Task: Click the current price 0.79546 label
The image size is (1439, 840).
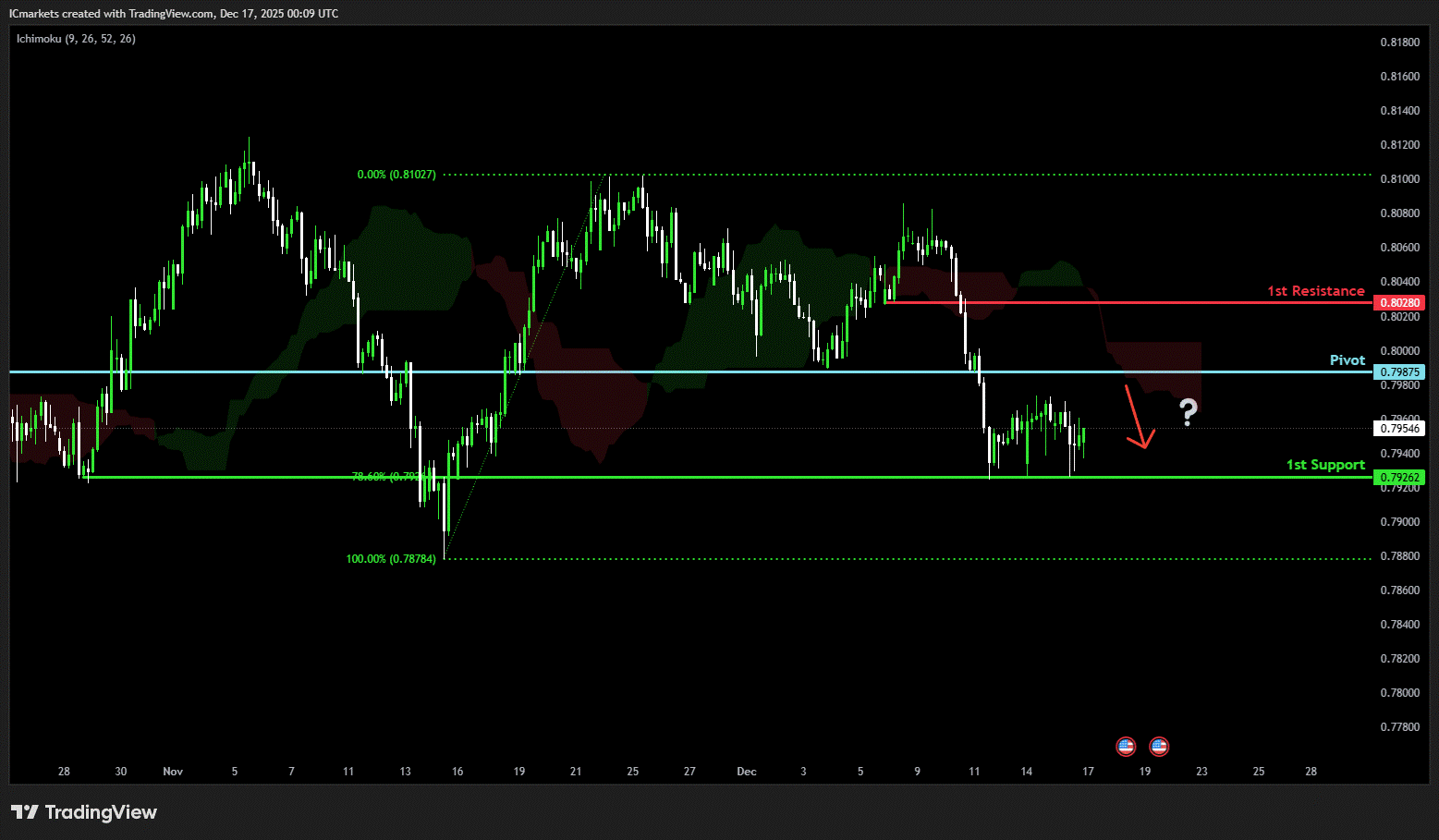Action: coord(1399,429)
